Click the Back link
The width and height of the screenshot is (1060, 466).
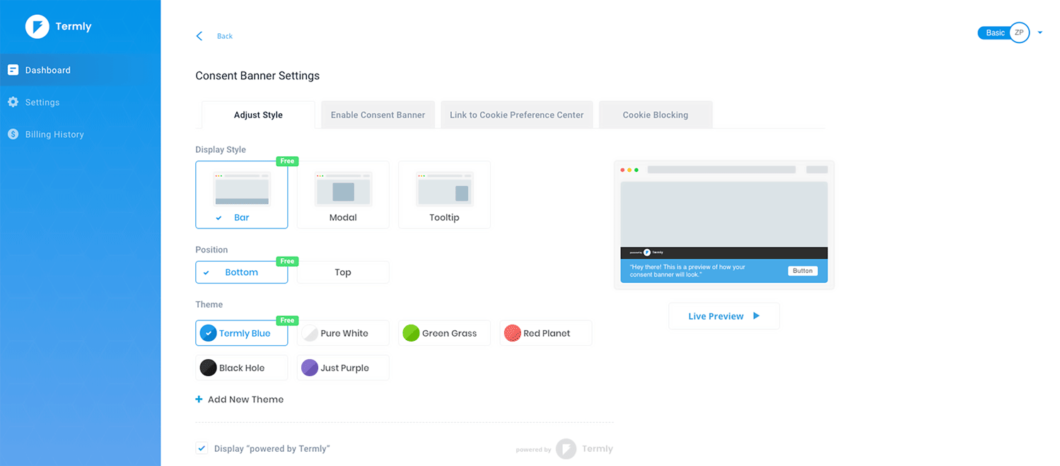[x=224, y=36]
